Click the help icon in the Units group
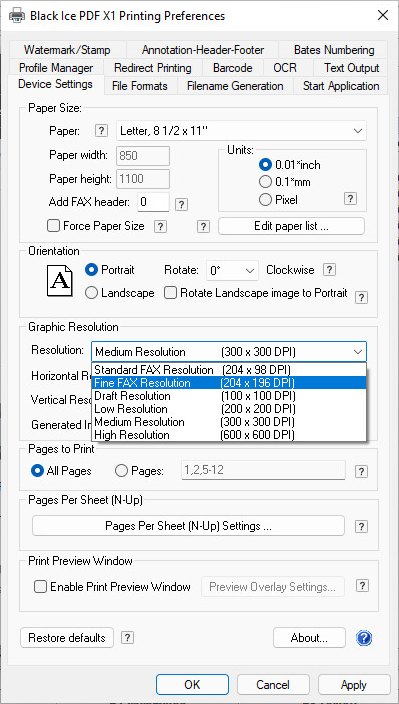Image resolution: width=399 pixels, height=704 pixels. (351, 199)
